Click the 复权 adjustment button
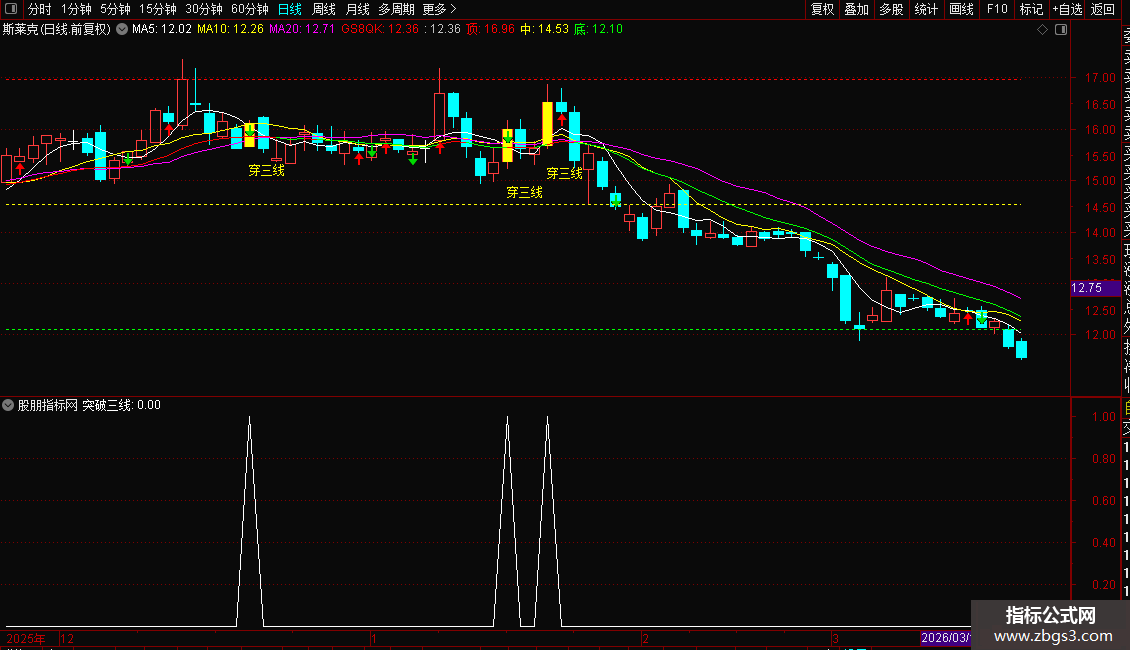 click(822, 9)
